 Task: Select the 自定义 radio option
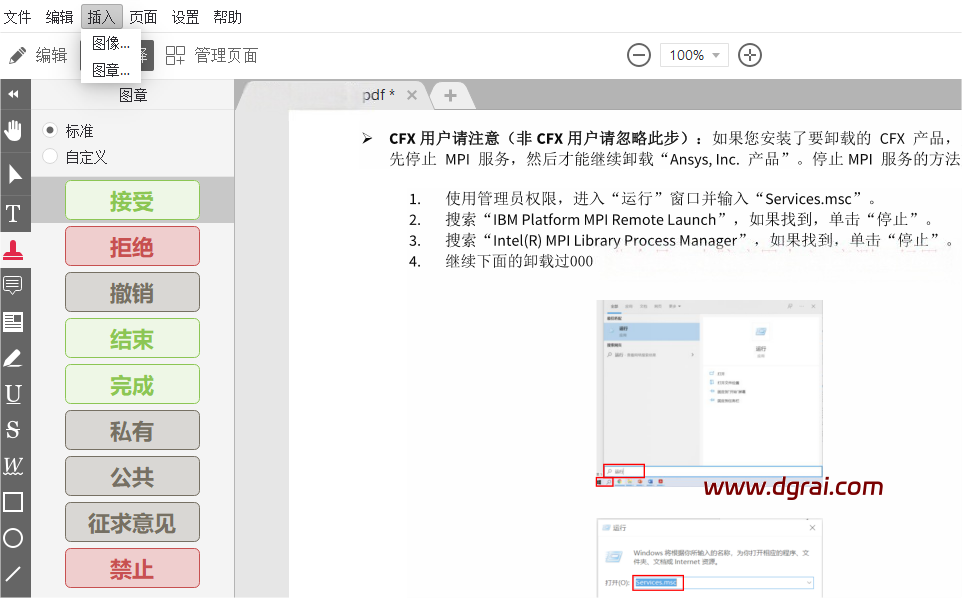[x=50, y=157]
